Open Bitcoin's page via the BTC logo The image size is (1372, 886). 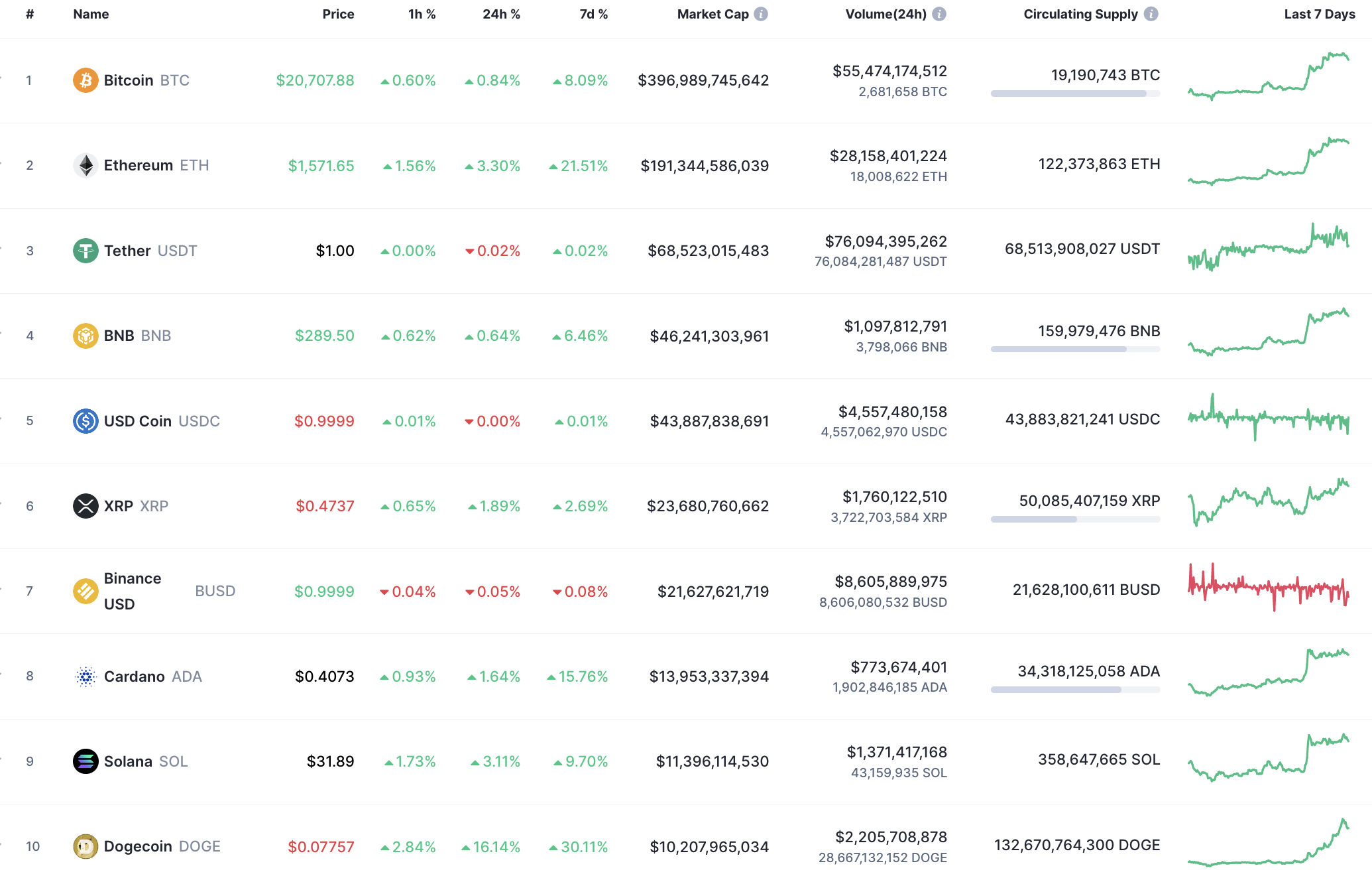pyautogui.click(x=85, y=80)
